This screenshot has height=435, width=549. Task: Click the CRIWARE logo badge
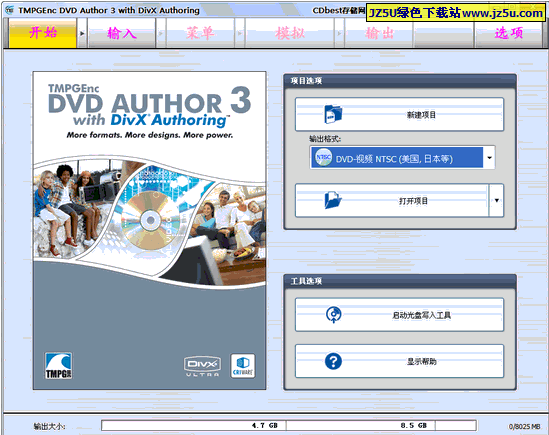(243, 366)
